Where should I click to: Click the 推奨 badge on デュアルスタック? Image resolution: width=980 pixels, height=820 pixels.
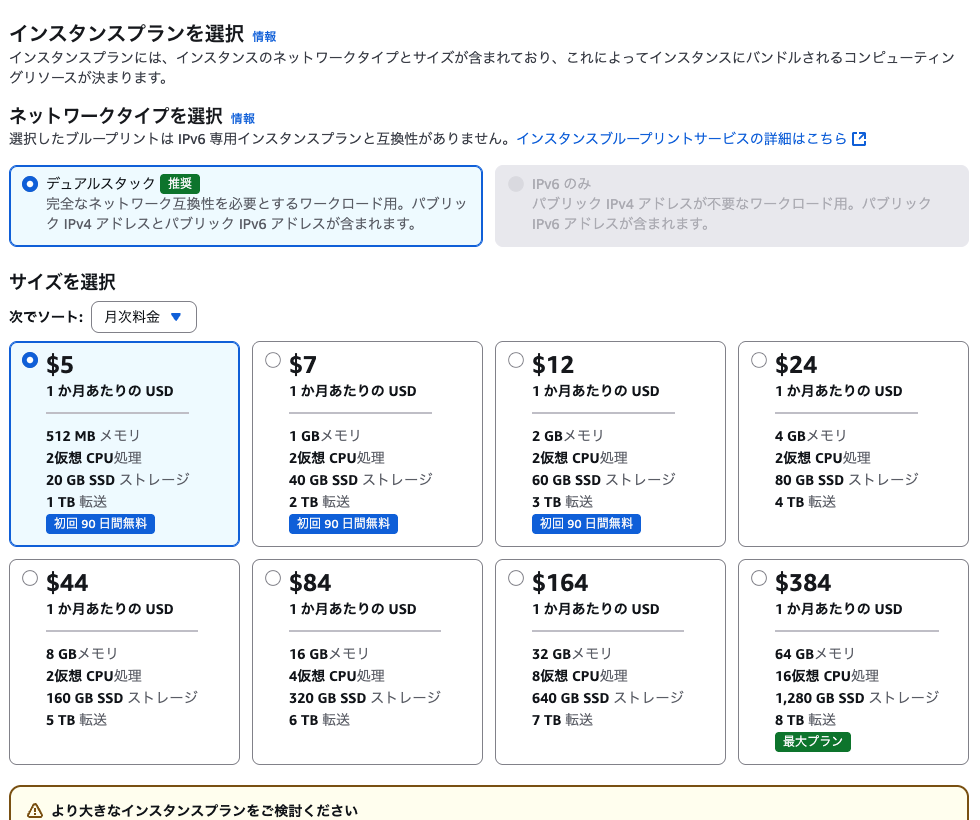pos(180,183)
